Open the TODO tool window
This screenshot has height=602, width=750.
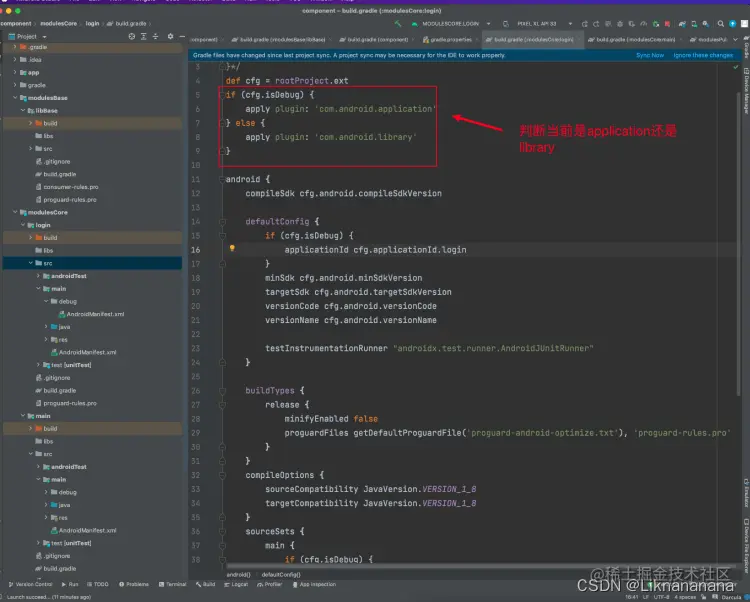98,584
